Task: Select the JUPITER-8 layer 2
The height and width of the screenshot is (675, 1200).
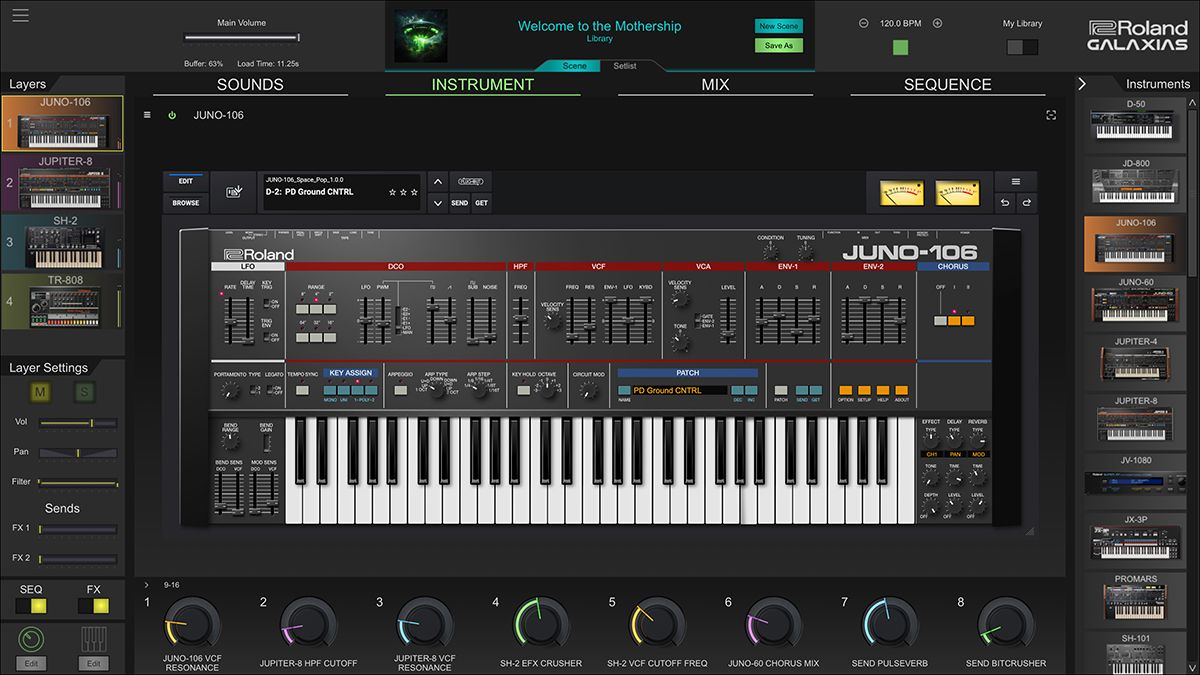Action: point(62,182)
